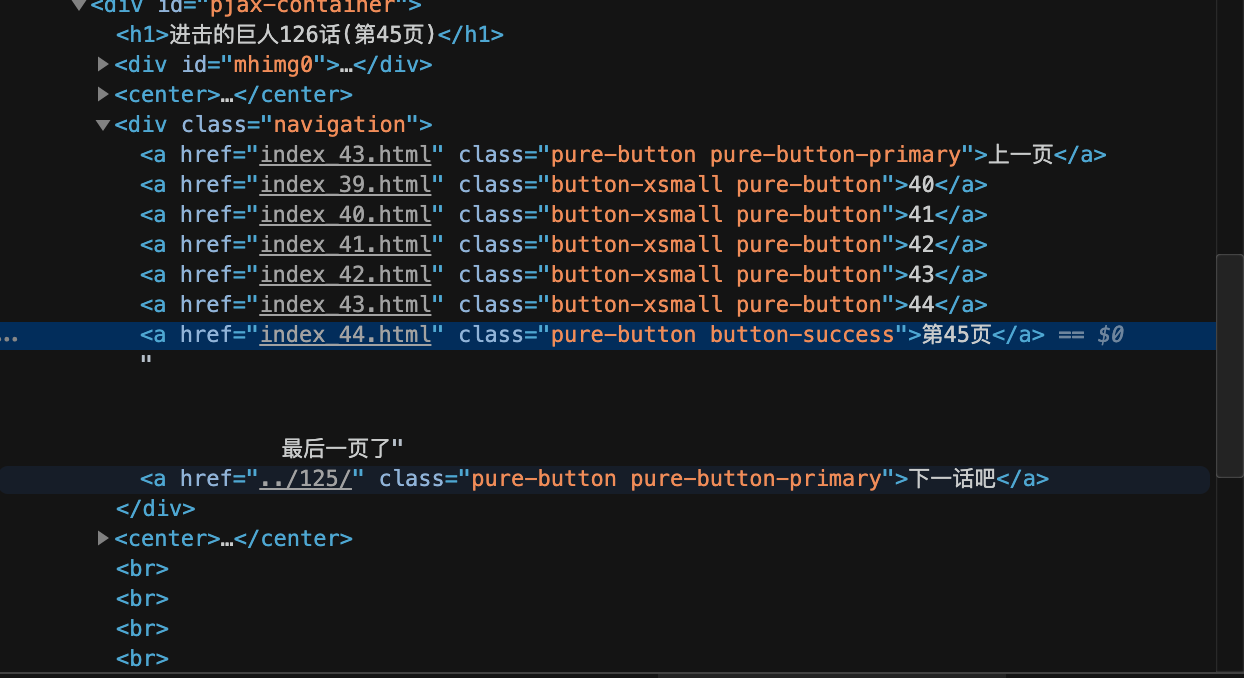Select the h1 text 进击的巨人126话(第45页)
Image resolution: width=1244 pixels, height=678 pixels.
tap(304, 35)
